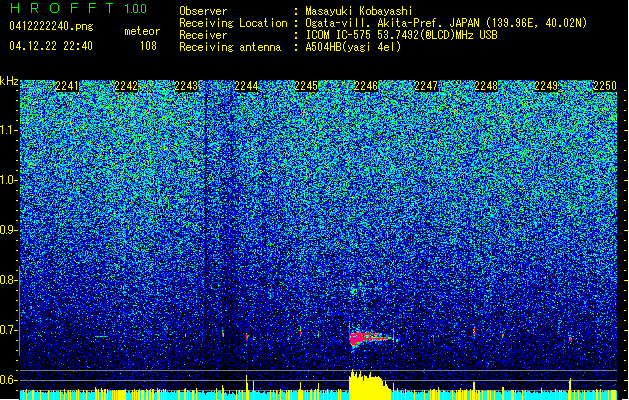Image resolution: width=629 pixels, height=400 pixels.
Task: Select the filename 0412222240.png
Action: pyautogui.click(x=51, y=26)
